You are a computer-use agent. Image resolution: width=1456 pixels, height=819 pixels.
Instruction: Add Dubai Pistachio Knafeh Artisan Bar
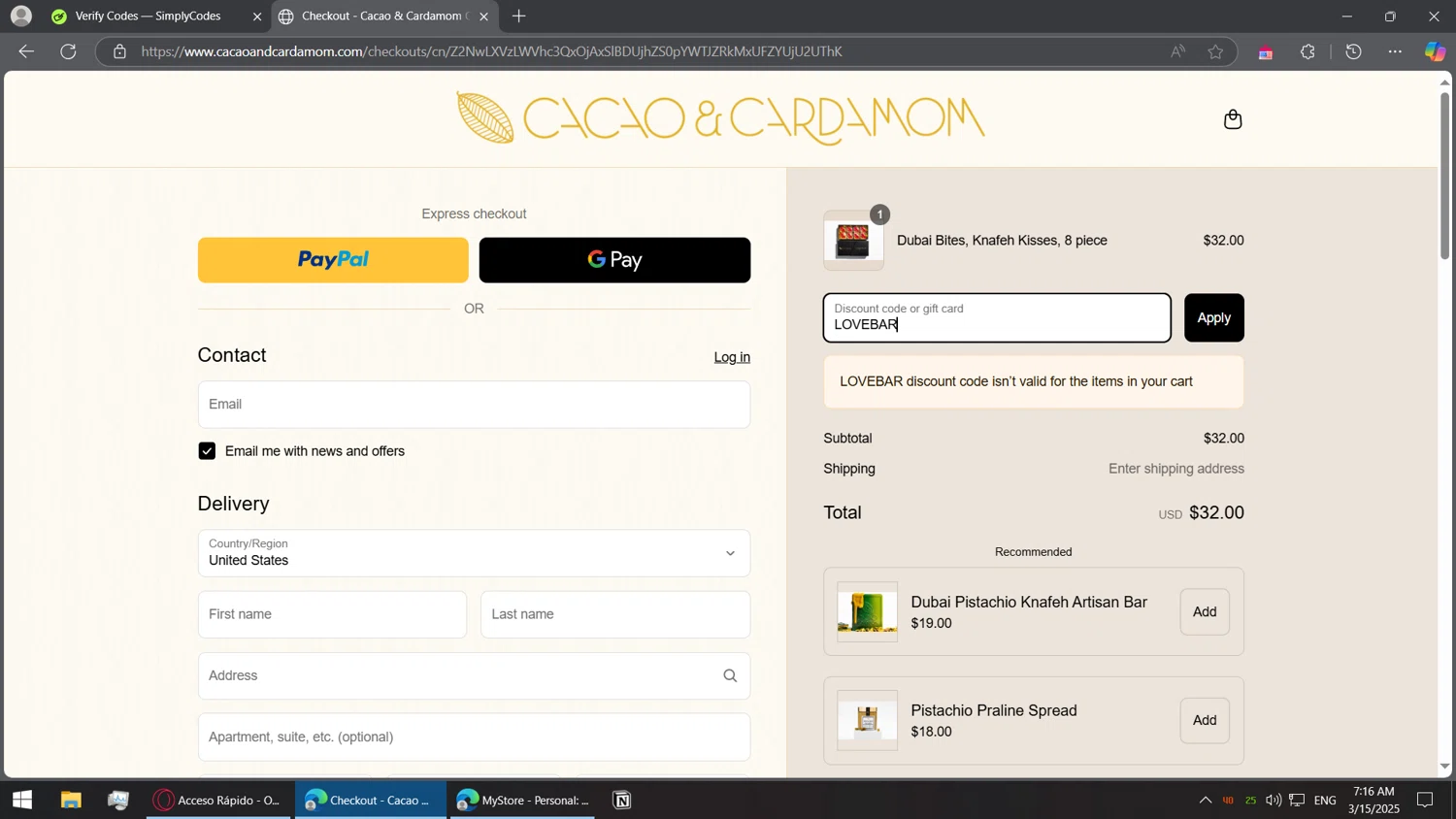click(1205, 612)
